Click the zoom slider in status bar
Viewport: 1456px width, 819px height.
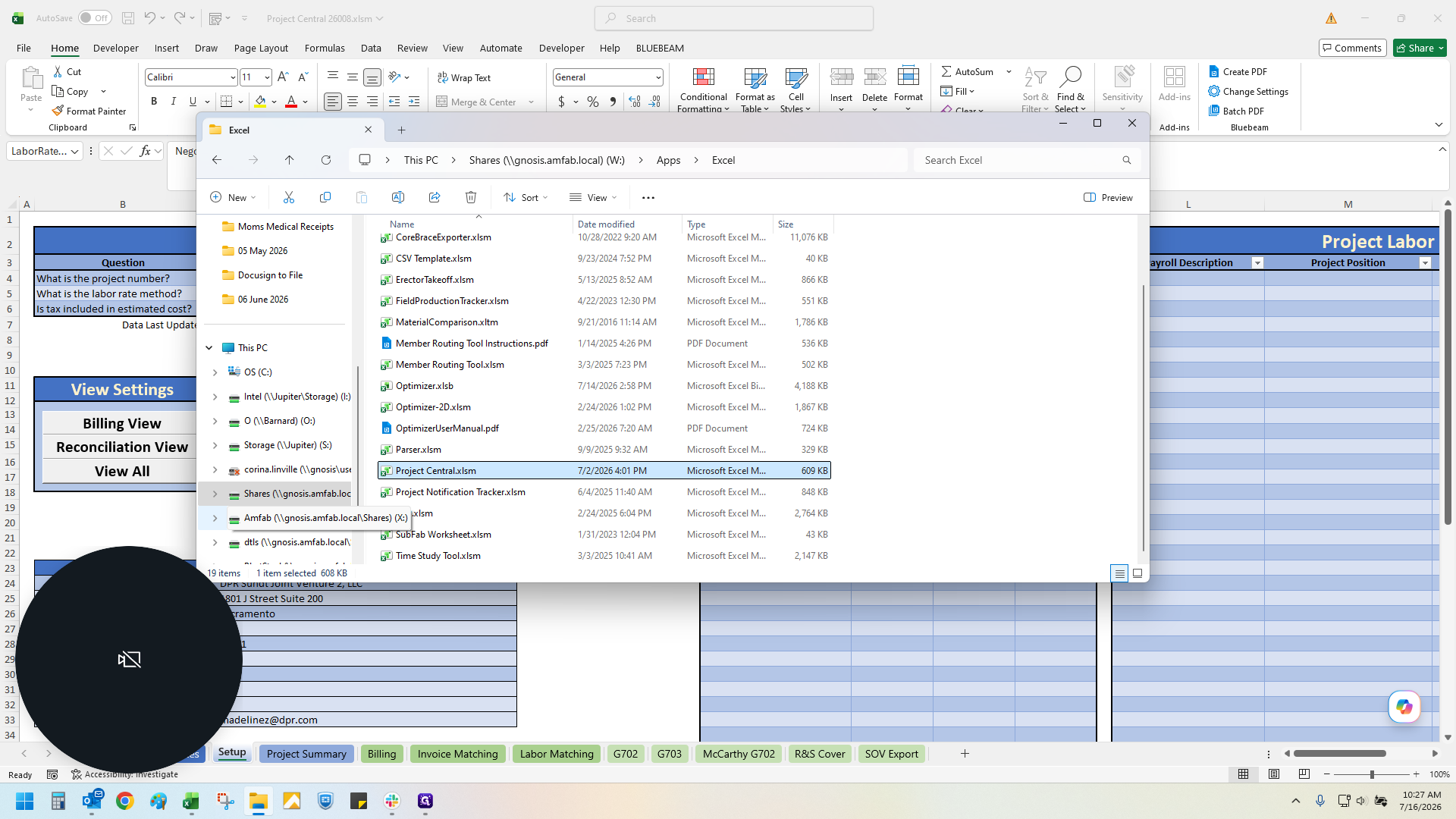point(1371,774)
